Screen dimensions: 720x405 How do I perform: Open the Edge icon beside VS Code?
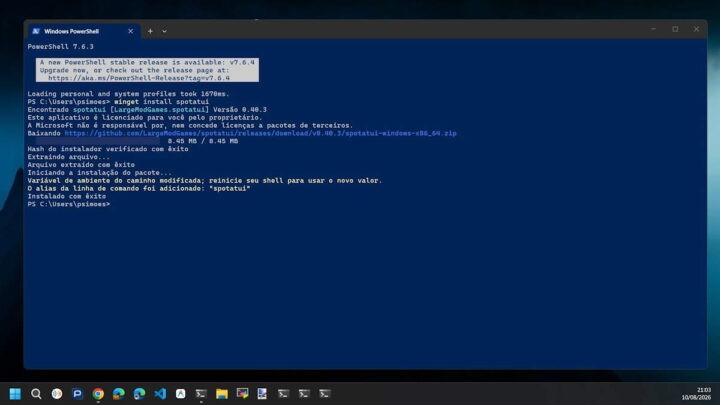click(x=139, y=394)
